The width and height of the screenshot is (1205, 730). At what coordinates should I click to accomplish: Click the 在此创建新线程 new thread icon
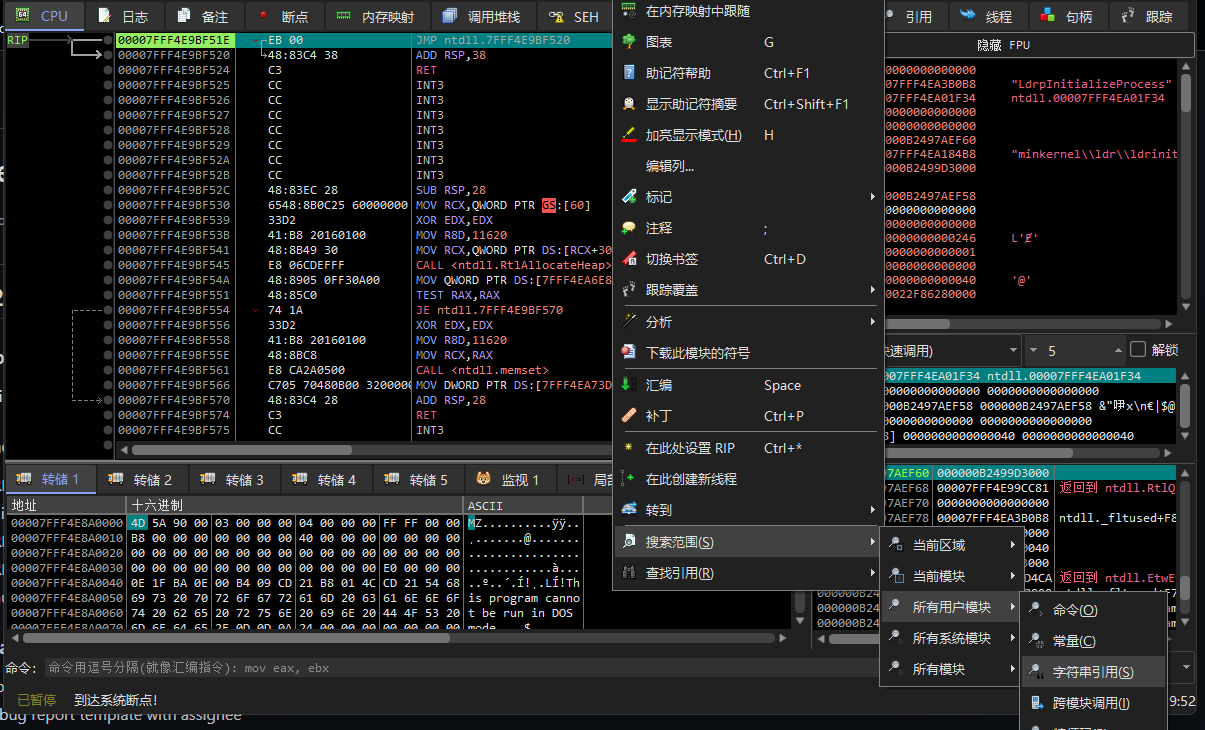tap(629, 479)
